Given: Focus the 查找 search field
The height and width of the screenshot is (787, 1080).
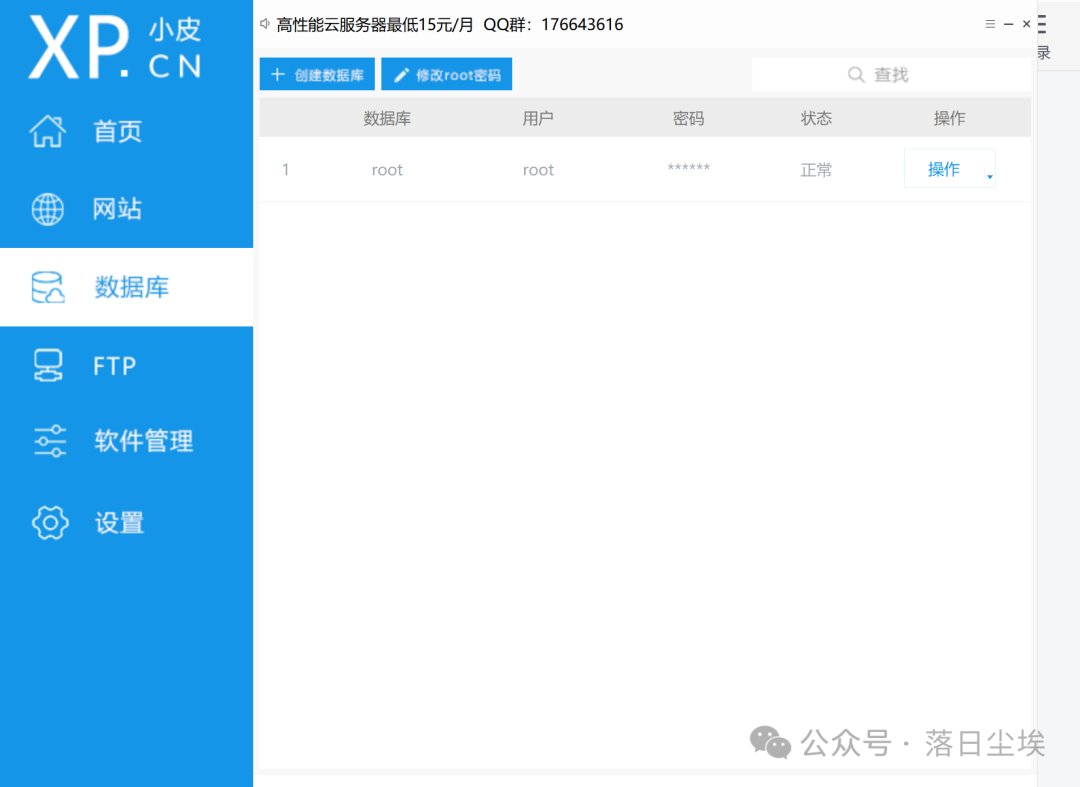Looking at the screenshot, I should (891, 74).
